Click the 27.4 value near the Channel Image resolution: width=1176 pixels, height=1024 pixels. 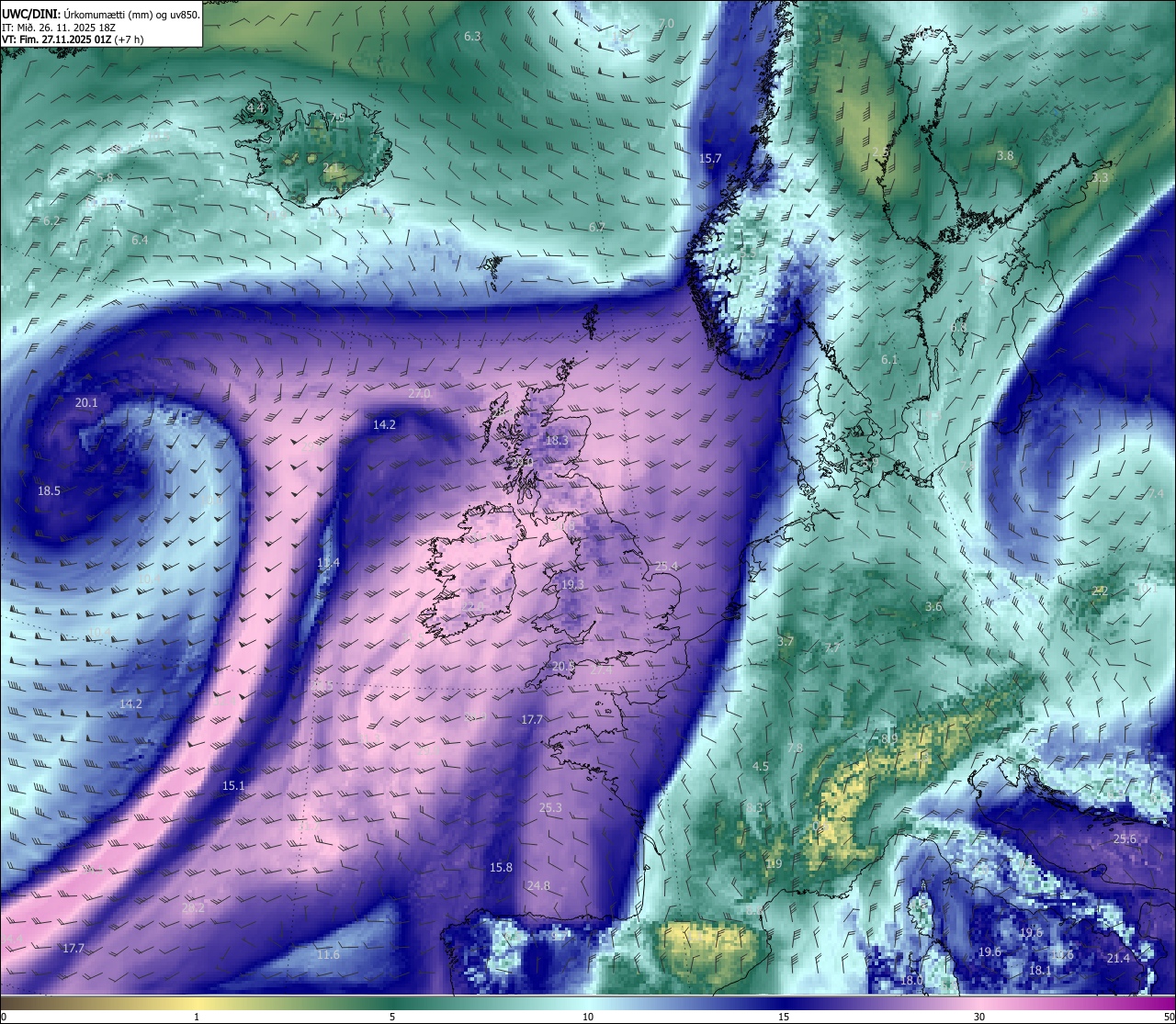tap(601, 670)
